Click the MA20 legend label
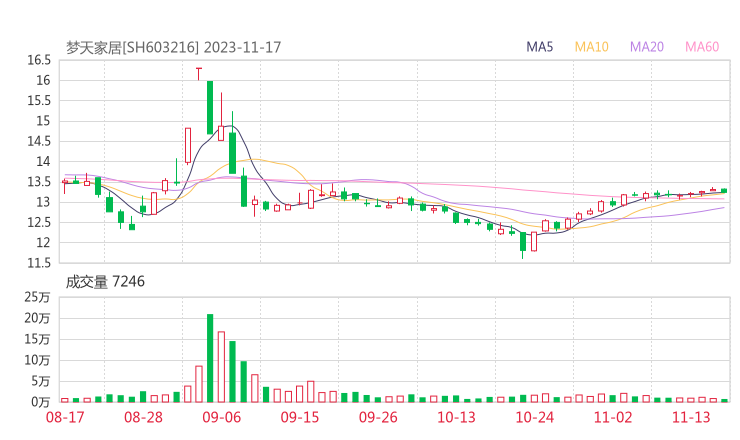Viewport: 740px width, 440px height. pyautogui.click(x=647, y=47)
